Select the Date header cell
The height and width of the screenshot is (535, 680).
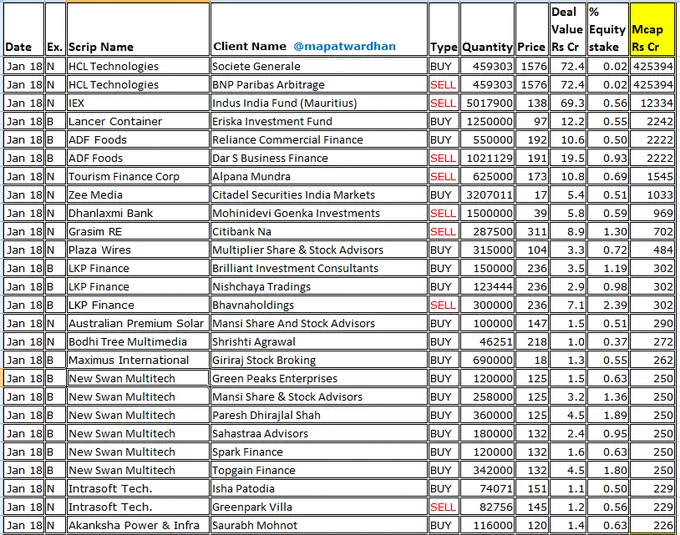[23, 29]
